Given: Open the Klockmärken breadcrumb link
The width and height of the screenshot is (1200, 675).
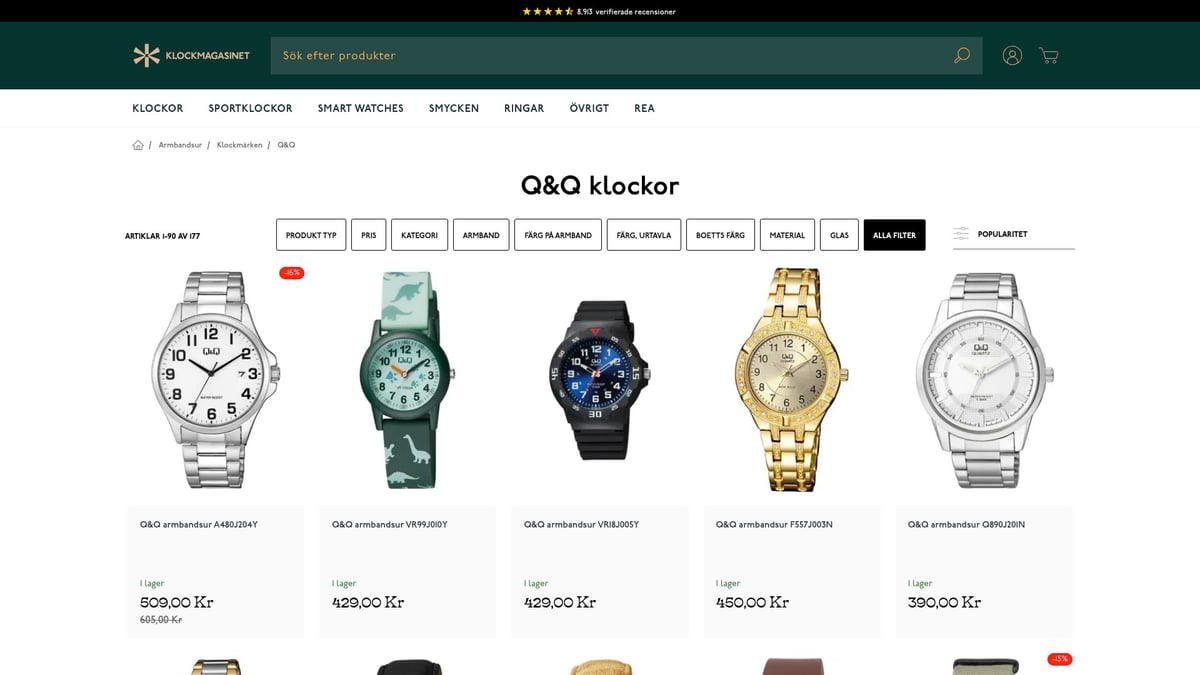Looking at the screenshot, I should coord(239,145).
